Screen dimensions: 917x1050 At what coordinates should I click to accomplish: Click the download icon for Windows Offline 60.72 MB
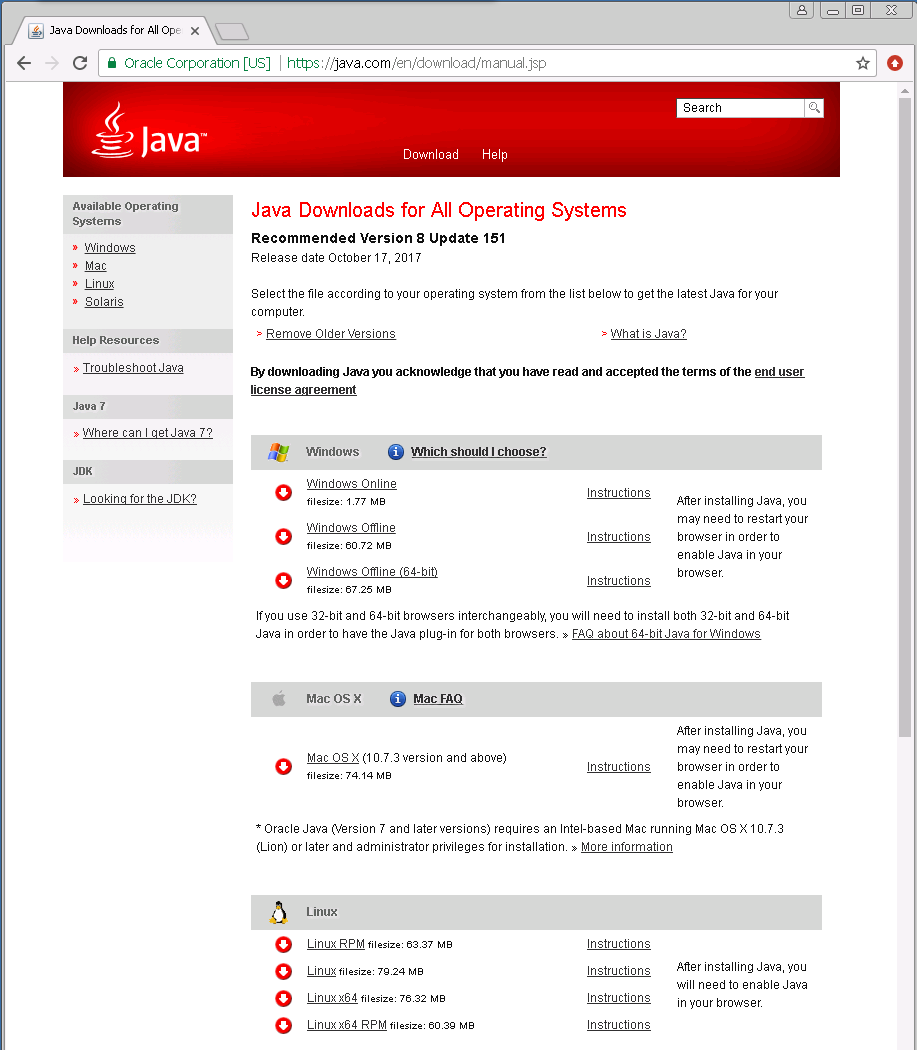[283, 536]
